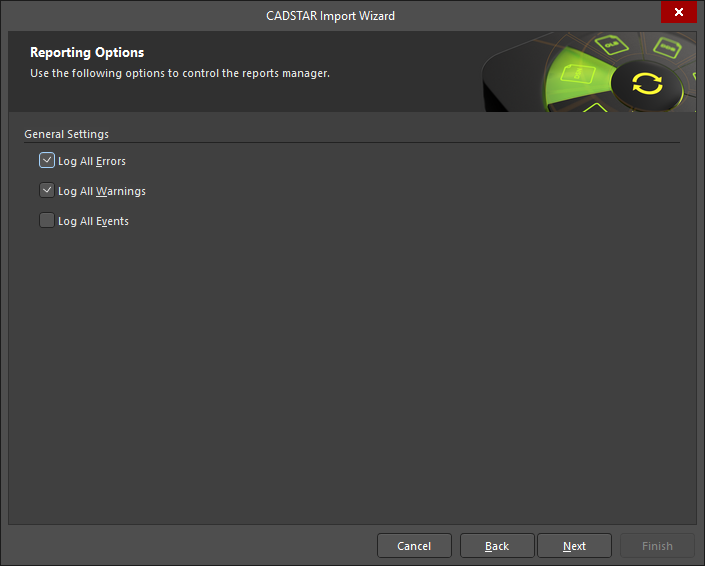
Task: Click the yellow refresh arrows wizard icon
Action: pos(647,84)
